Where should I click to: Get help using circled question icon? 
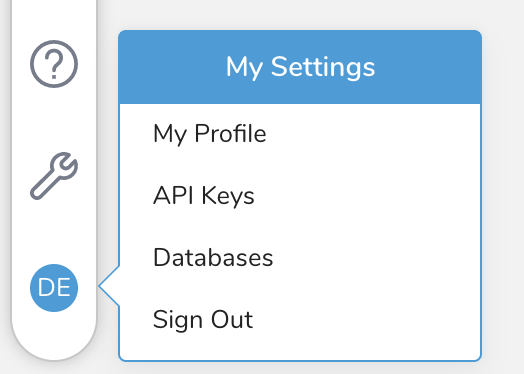coord(54,64)
